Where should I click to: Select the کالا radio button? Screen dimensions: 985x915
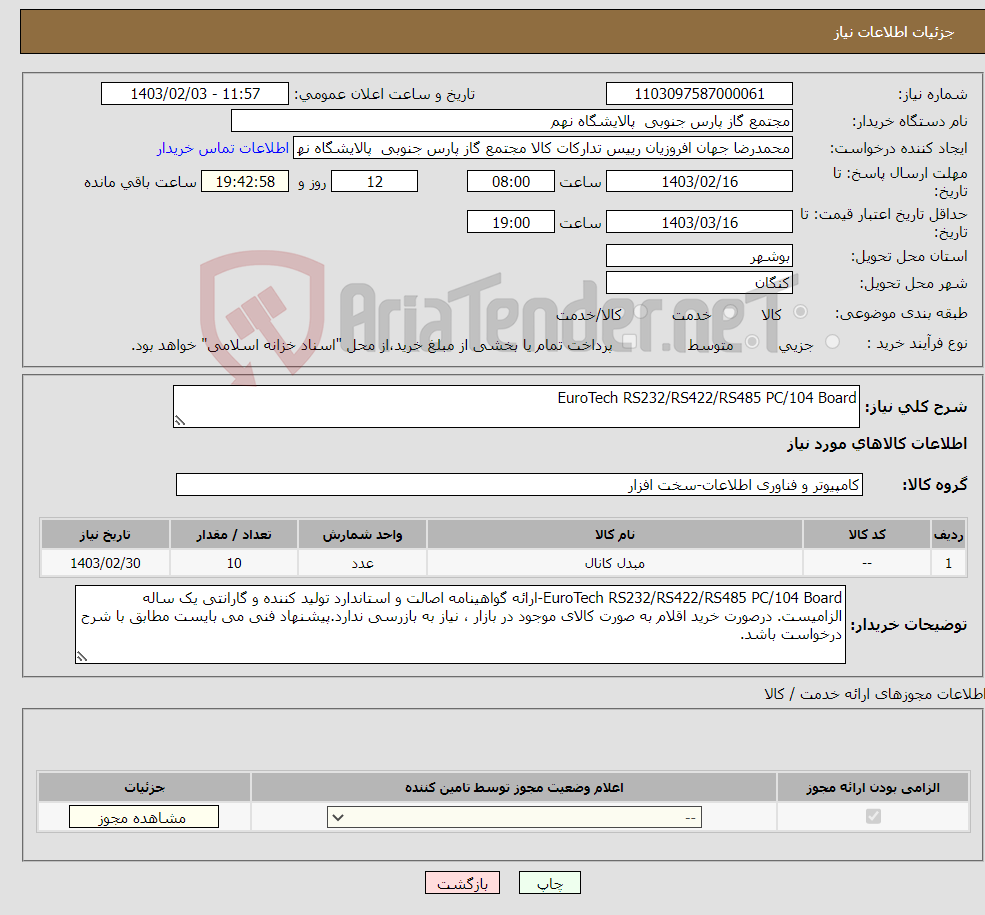click(800, 312)
